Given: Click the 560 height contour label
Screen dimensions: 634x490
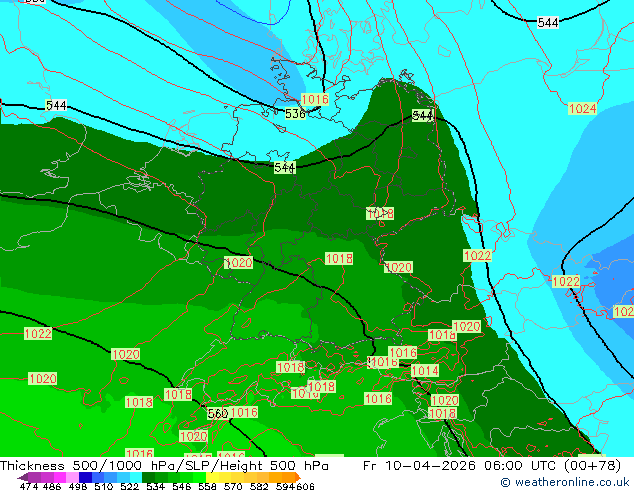Looking at the screenshot, I should pos(218,414).
